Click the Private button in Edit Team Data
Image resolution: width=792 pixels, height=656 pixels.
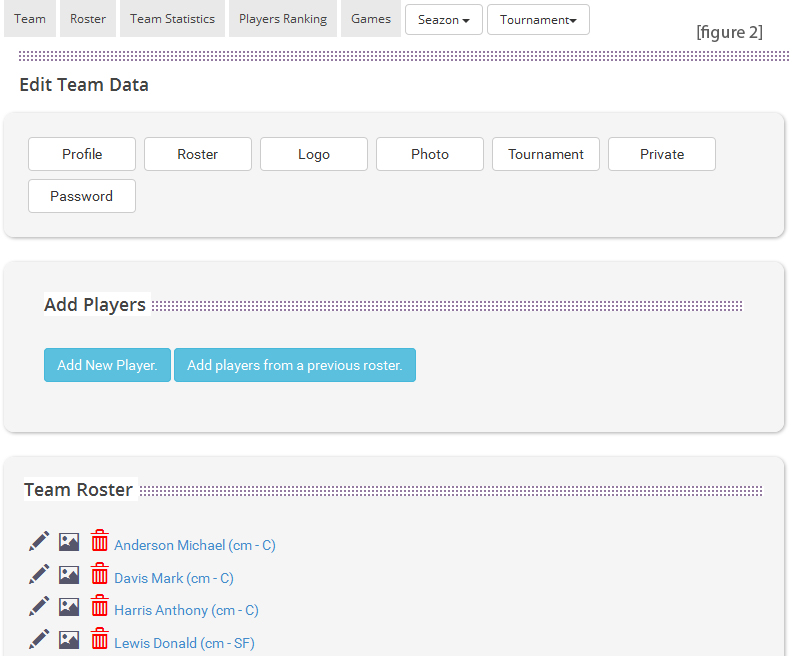tap(662, 154)
